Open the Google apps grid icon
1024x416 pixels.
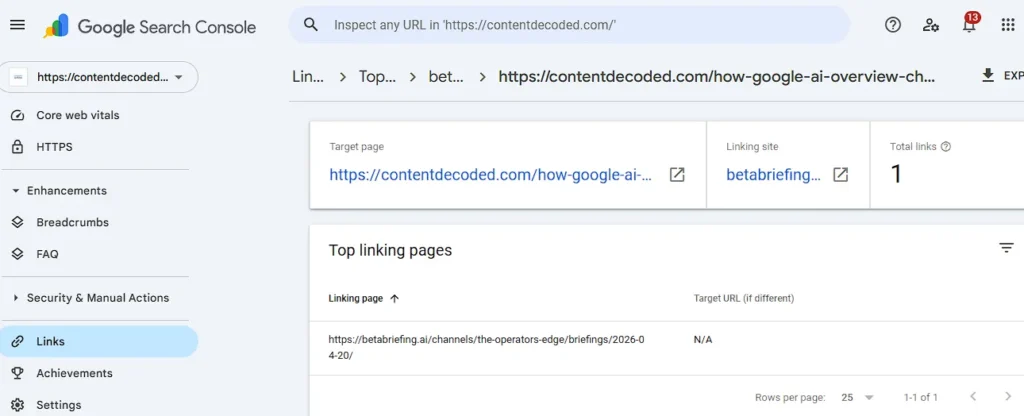pos(1008,25)
